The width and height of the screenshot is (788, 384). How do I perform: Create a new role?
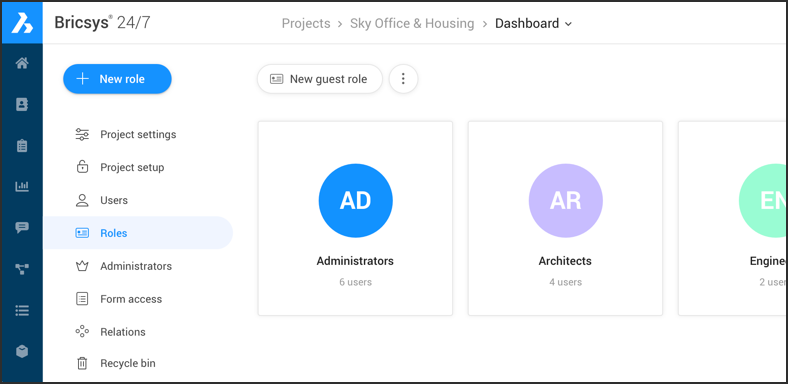point(117,79)
